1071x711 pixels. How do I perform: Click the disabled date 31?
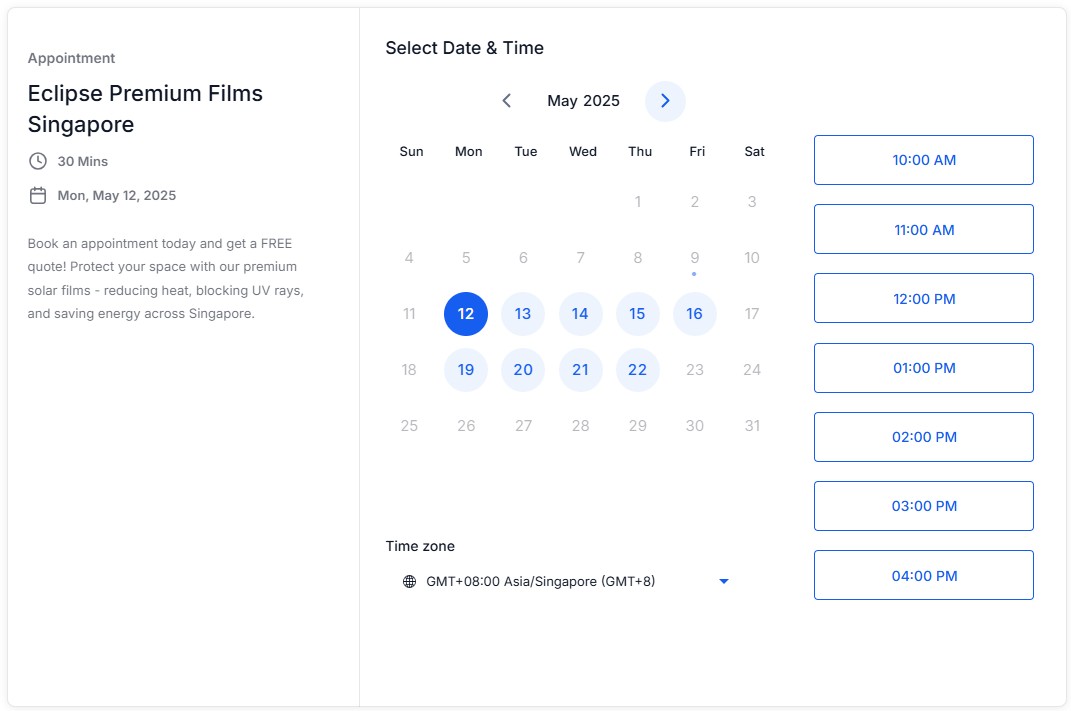[x=752, y=426]
